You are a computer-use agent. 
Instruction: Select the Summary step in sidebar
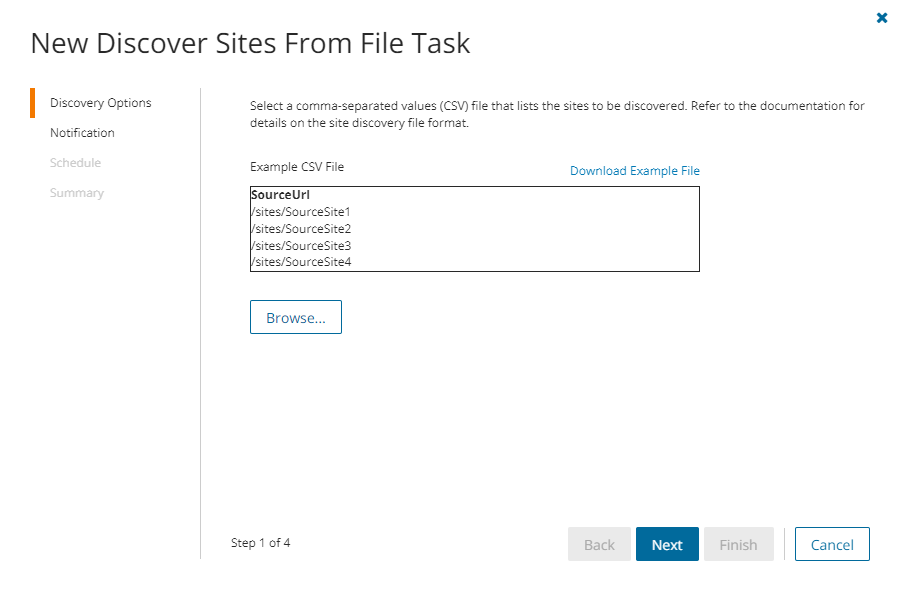77,193
